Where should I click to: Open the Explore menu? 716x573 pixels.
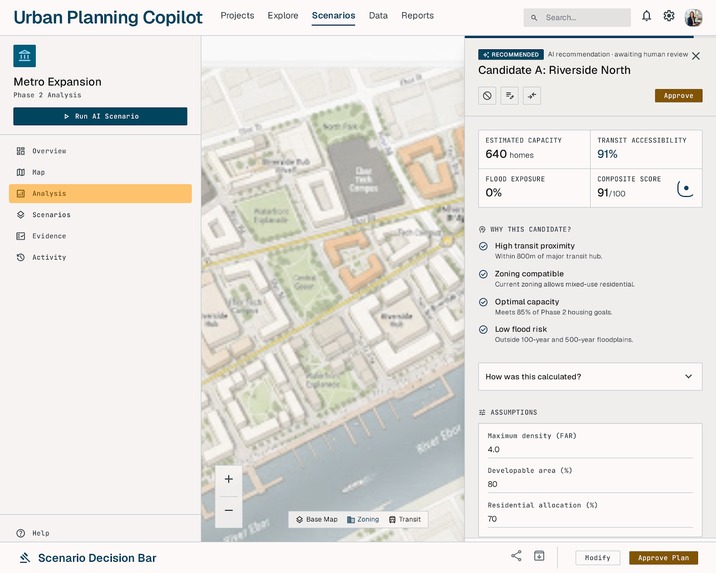point(283,16)
